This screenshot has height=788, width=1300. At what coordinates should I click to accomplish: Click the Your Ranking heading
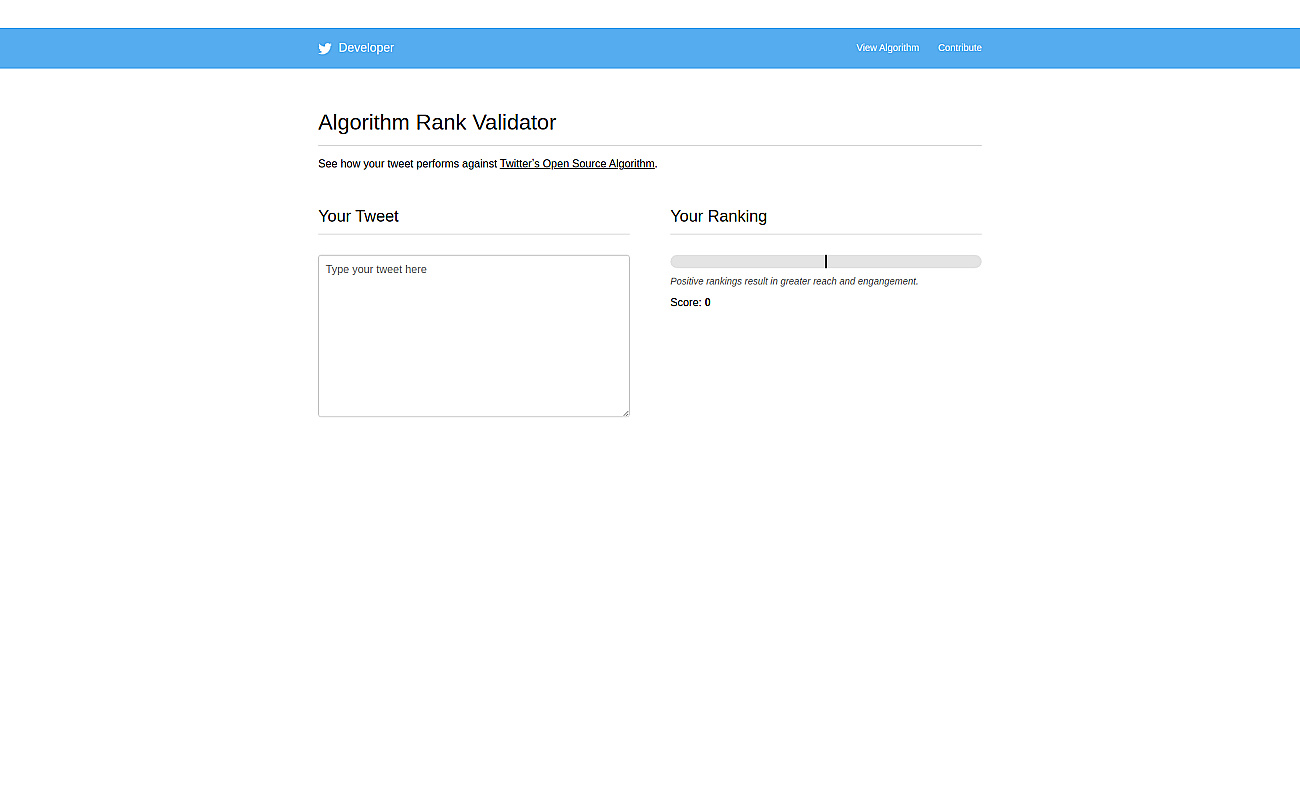pyautogui.click(x=718, y=216)
